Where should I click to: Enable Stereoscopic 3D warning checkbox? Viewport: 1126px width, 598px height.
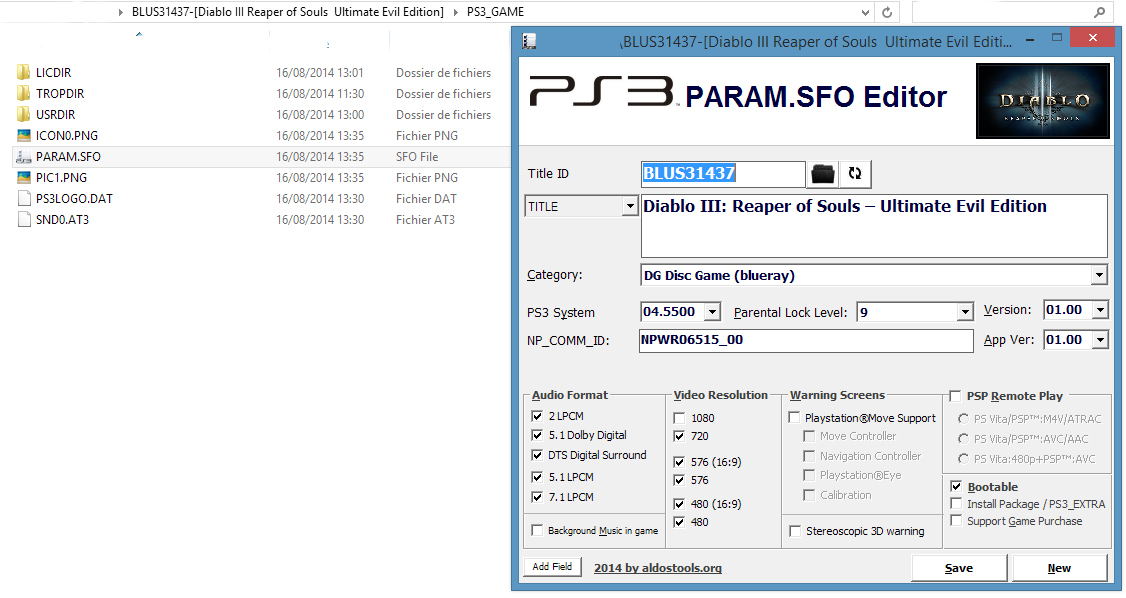coord(796,531)
